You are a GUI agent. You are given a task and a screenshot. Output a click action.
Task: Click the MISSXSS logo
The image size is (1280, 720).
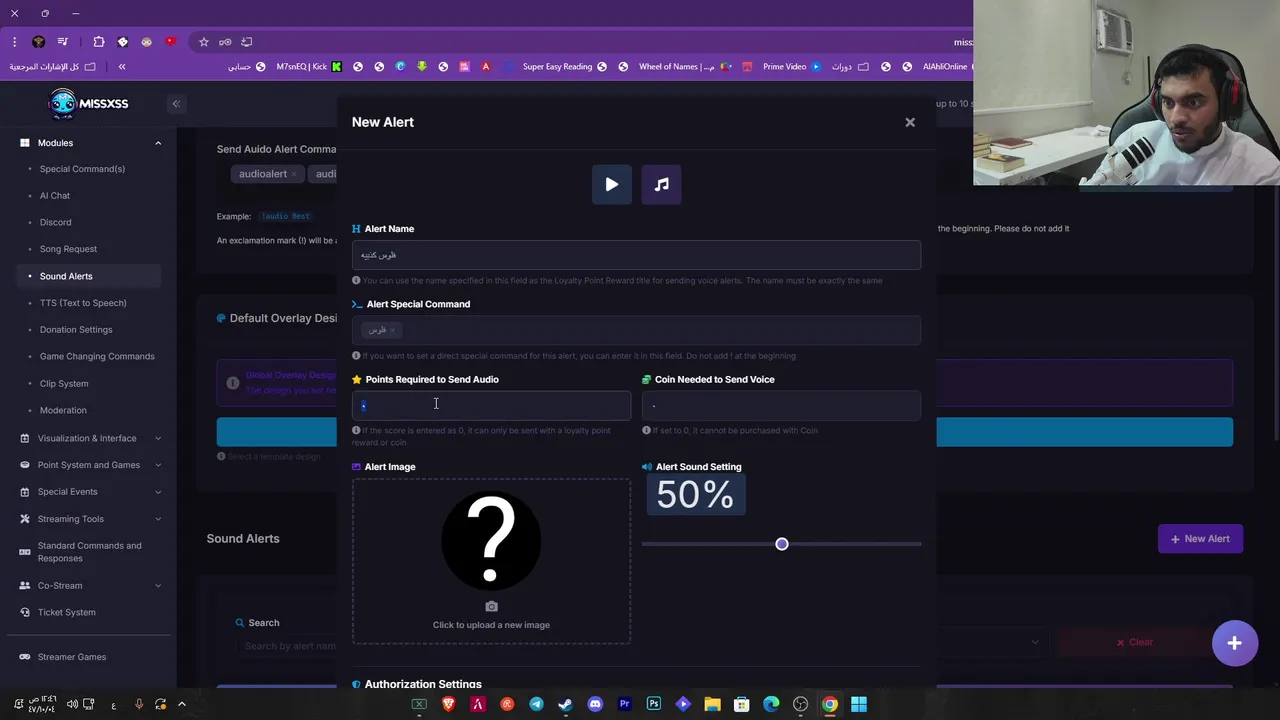(88, 103)
